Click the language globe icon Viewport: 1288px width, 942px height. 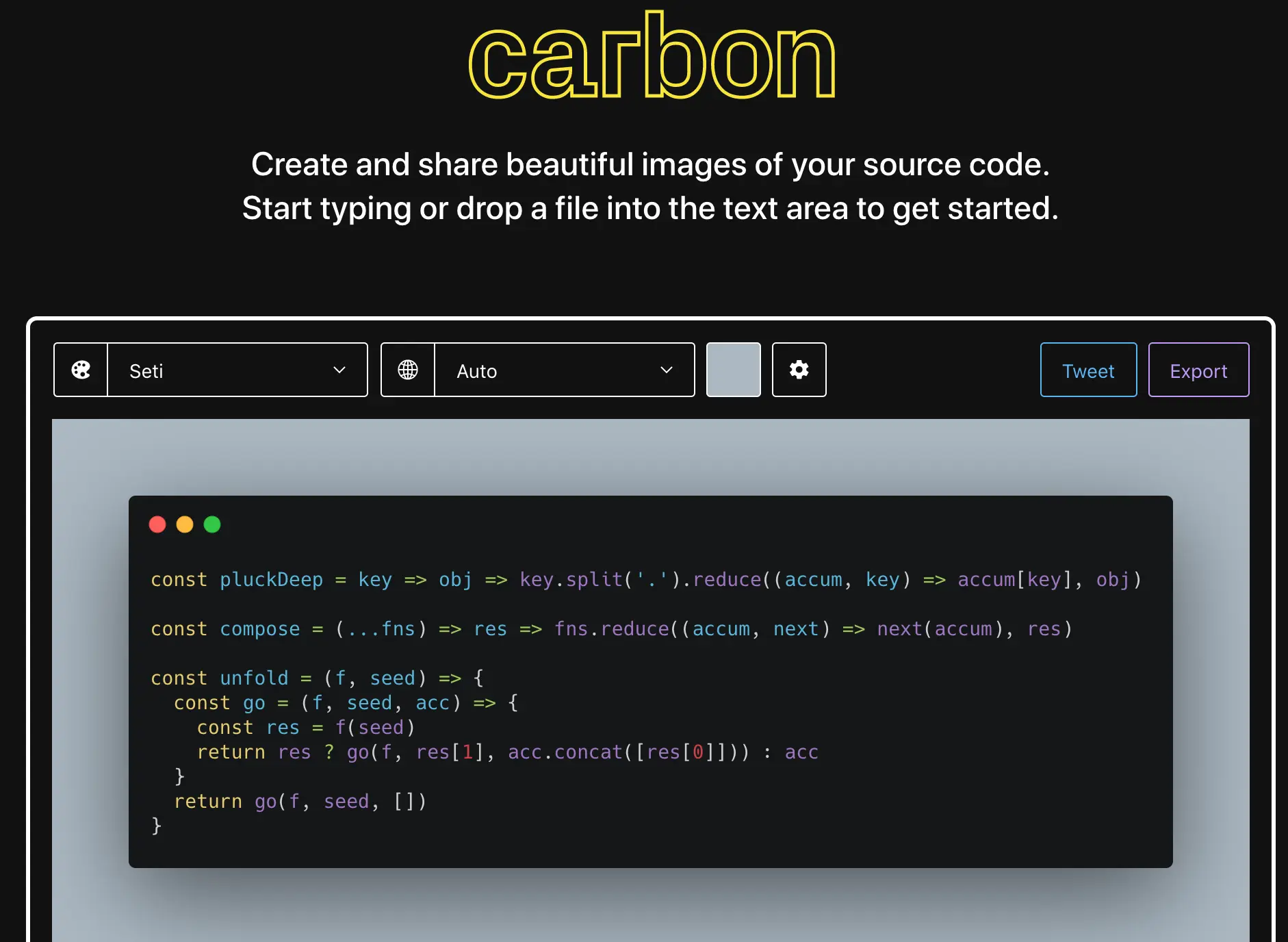pos(408,370)
